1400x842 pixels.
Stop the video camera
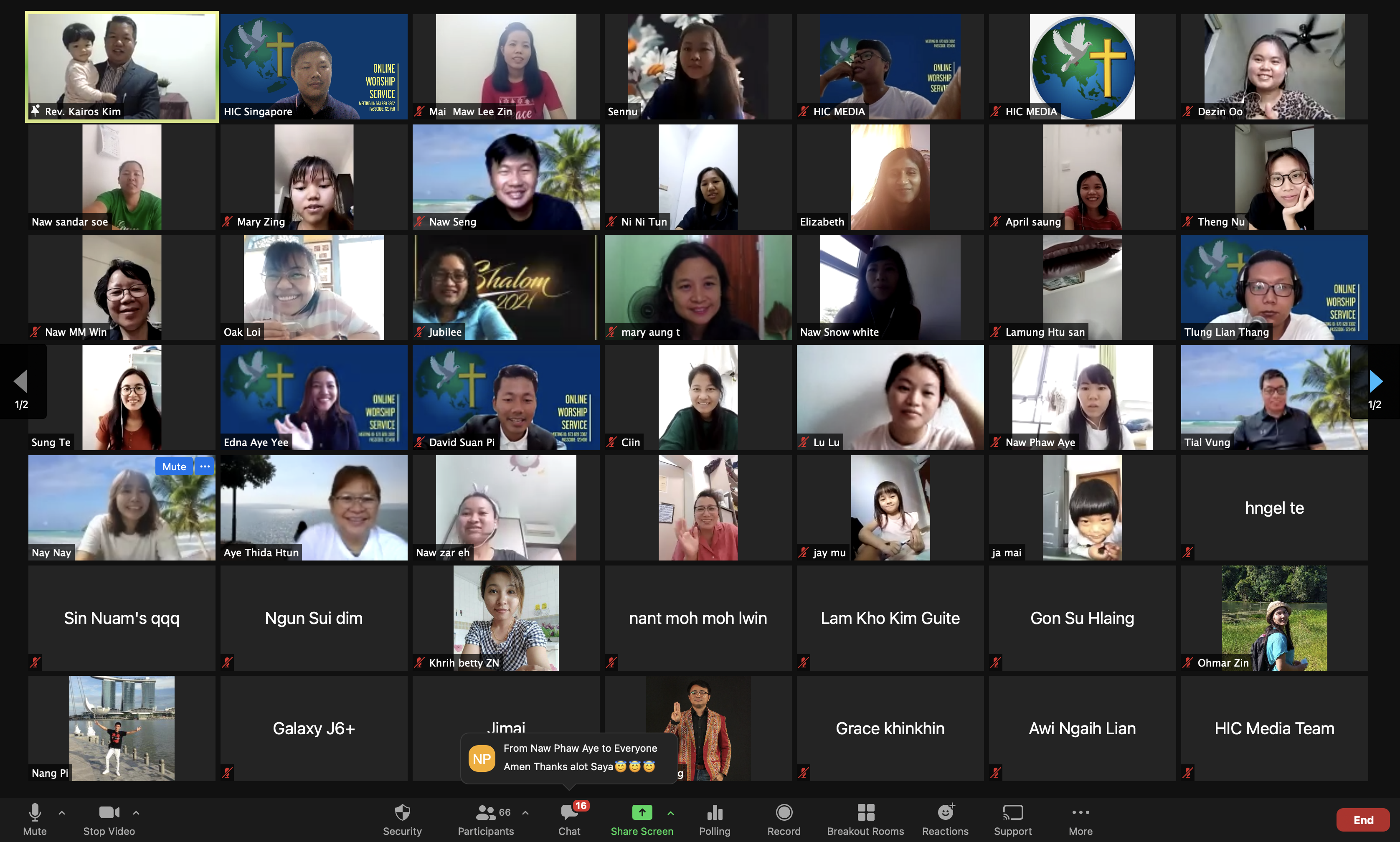tap(109, 813)
